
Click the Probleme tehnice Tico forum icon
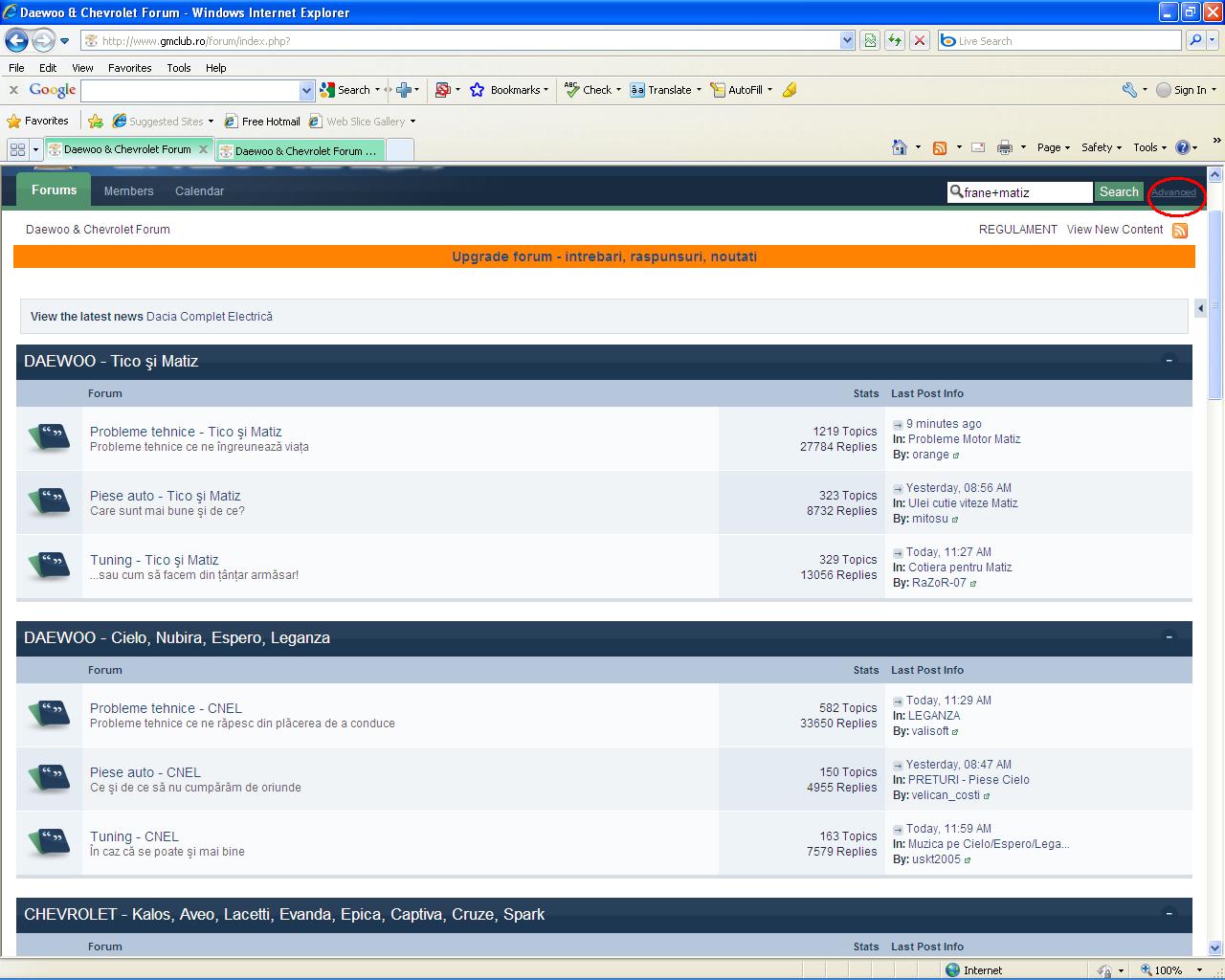pyautogui.click(x=49, y=438)
